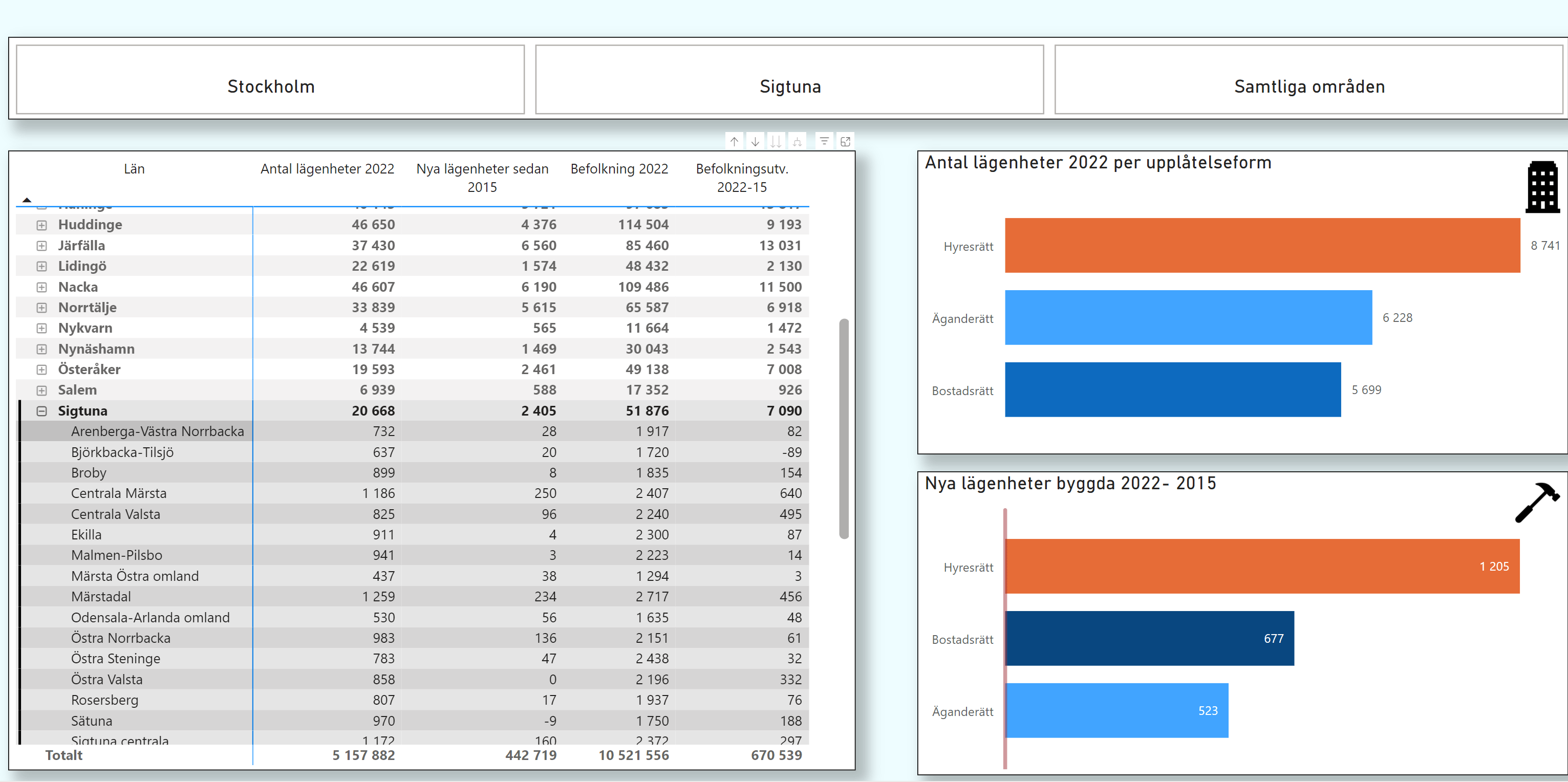Expand the Norrtälje row
Screen dimensions: 1568x782
click(x=41, y=308)
